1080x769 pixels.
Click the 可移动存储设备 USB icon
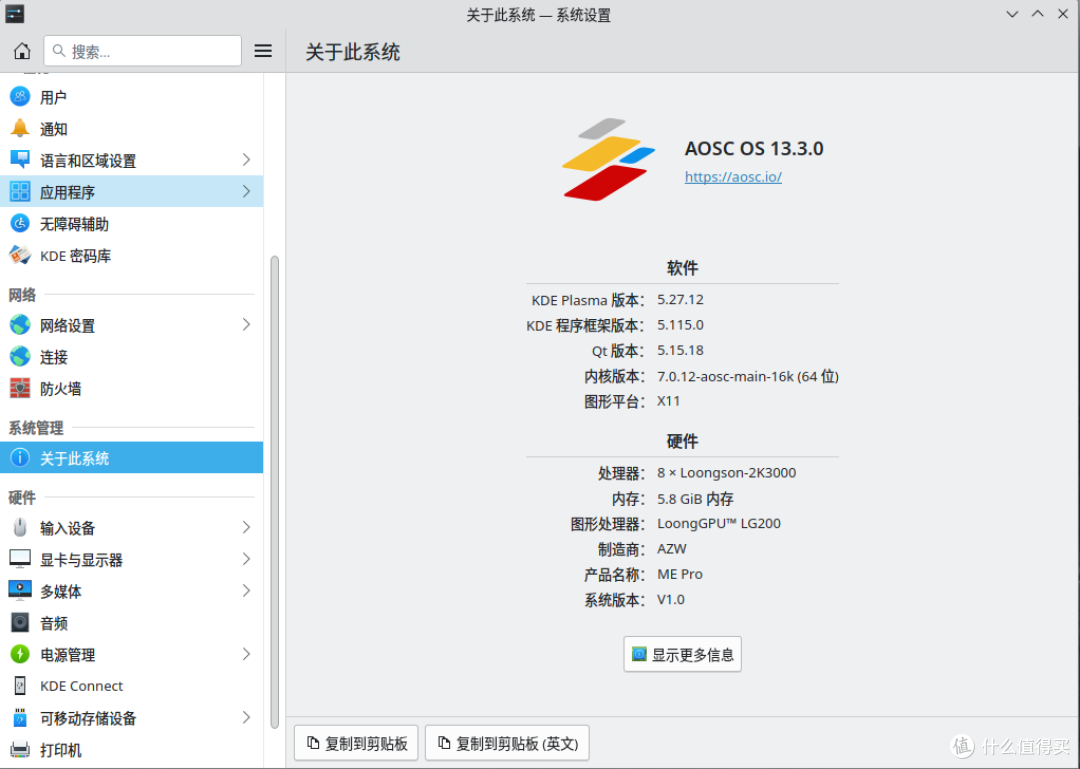20,717
